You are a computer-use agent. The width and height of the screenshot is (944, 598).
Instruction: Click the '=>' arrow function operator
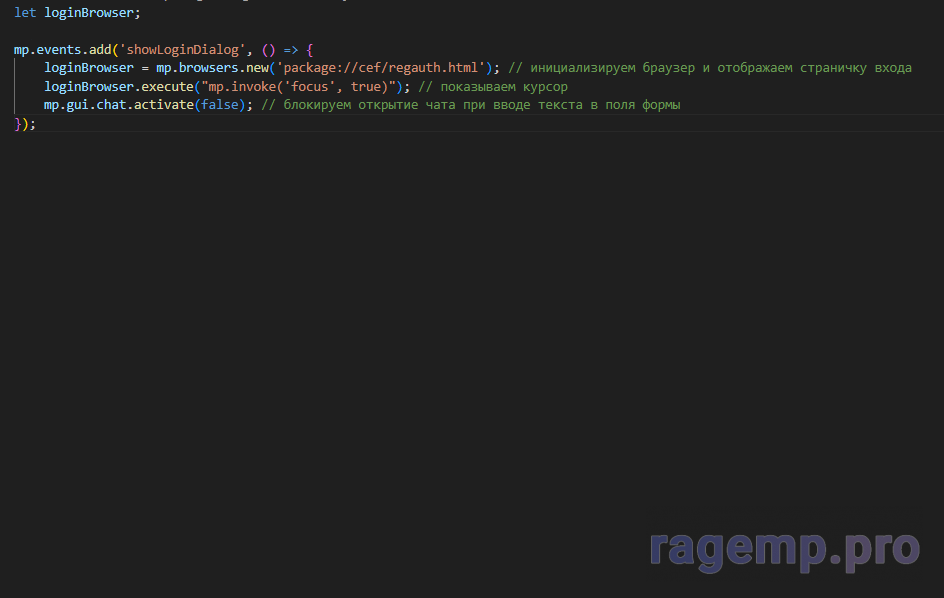(x=287, y=49)
